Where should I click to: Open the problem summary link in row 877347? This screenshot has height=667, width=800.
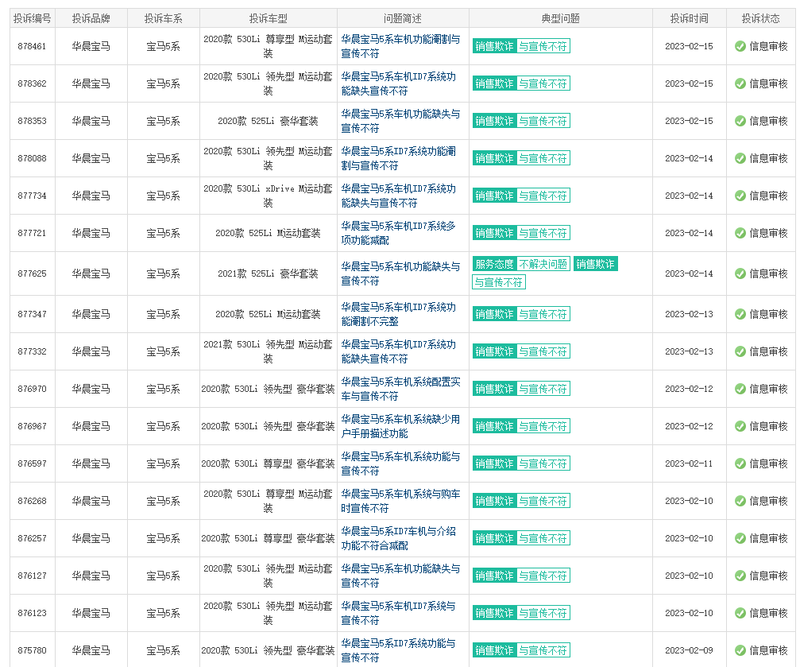[398, 314]
